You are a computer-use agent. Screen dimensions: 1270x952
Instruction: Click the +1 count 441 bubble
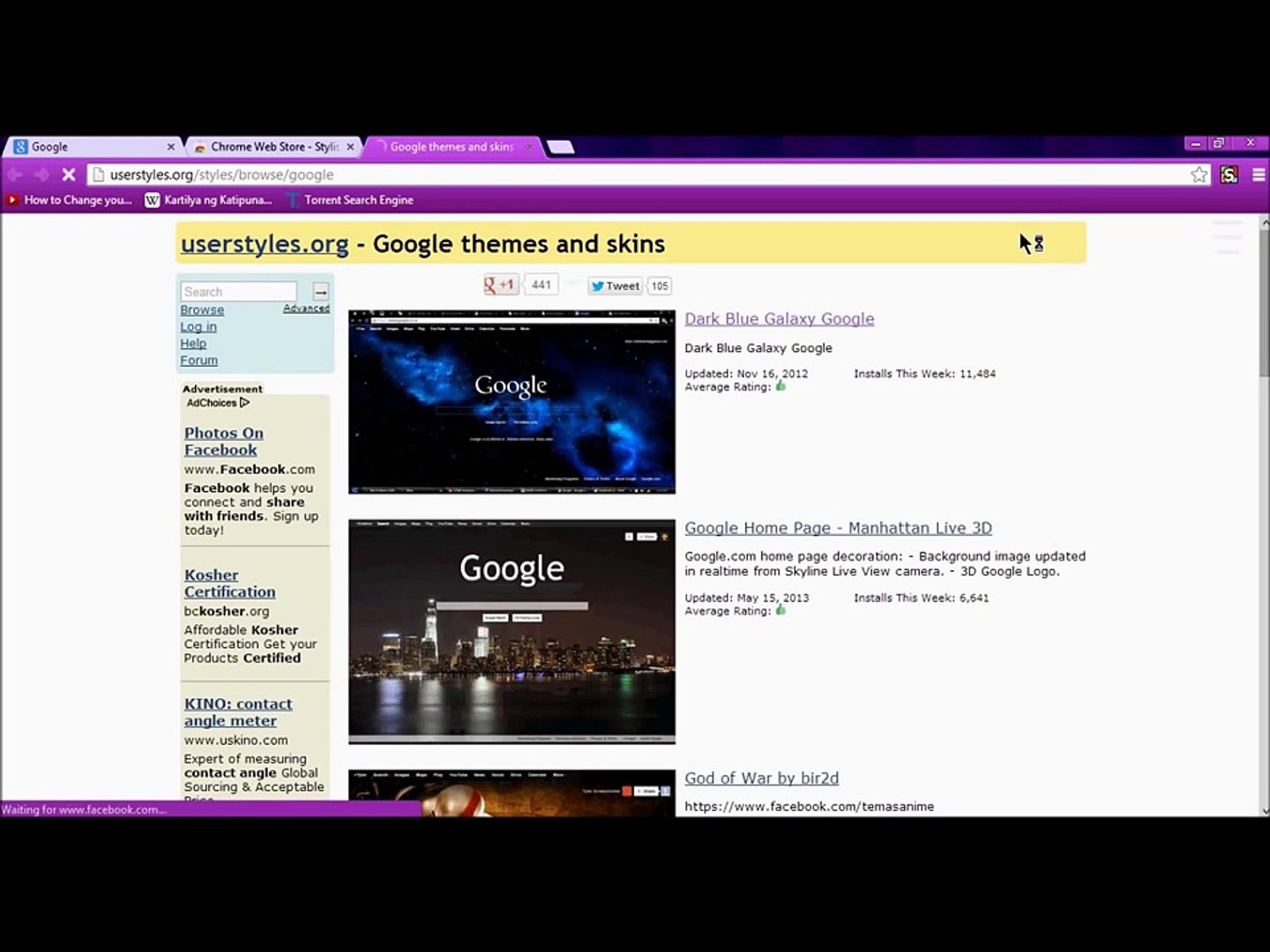tap(541, 285)
